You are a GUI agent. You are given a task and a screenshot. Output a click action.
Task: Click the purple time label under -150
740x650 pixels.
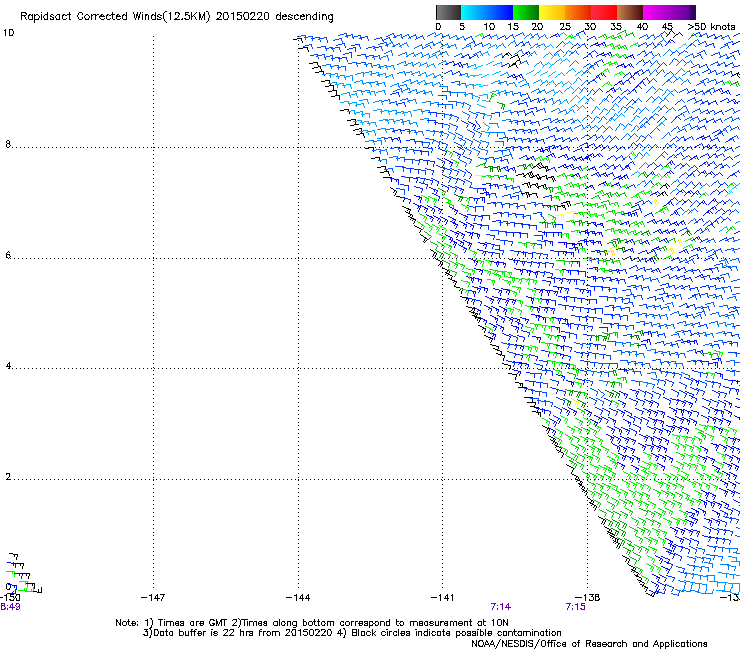tap(10, 607)
